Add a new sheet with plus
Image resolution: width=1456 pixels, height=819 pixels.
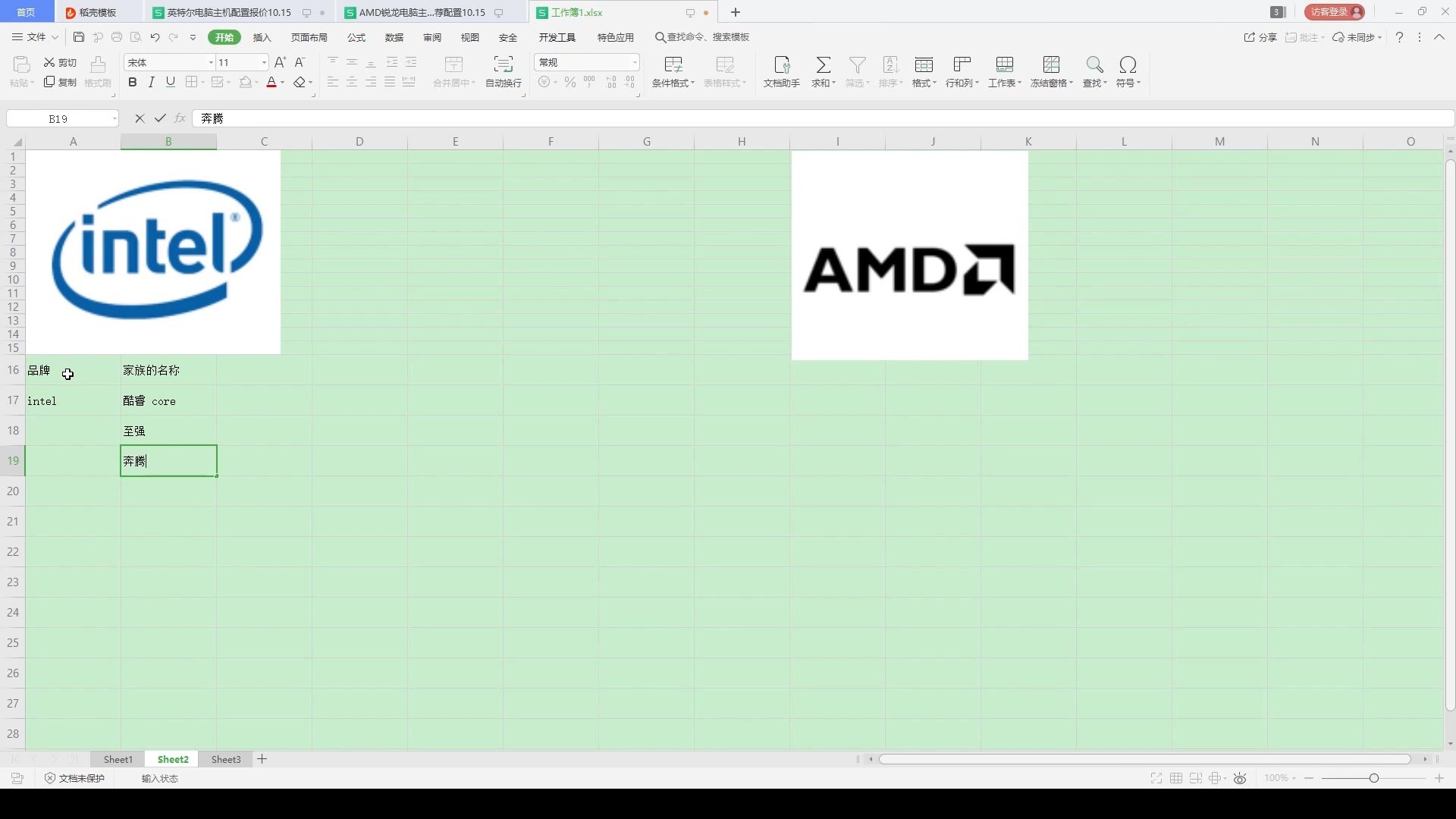tap(262, 759)
